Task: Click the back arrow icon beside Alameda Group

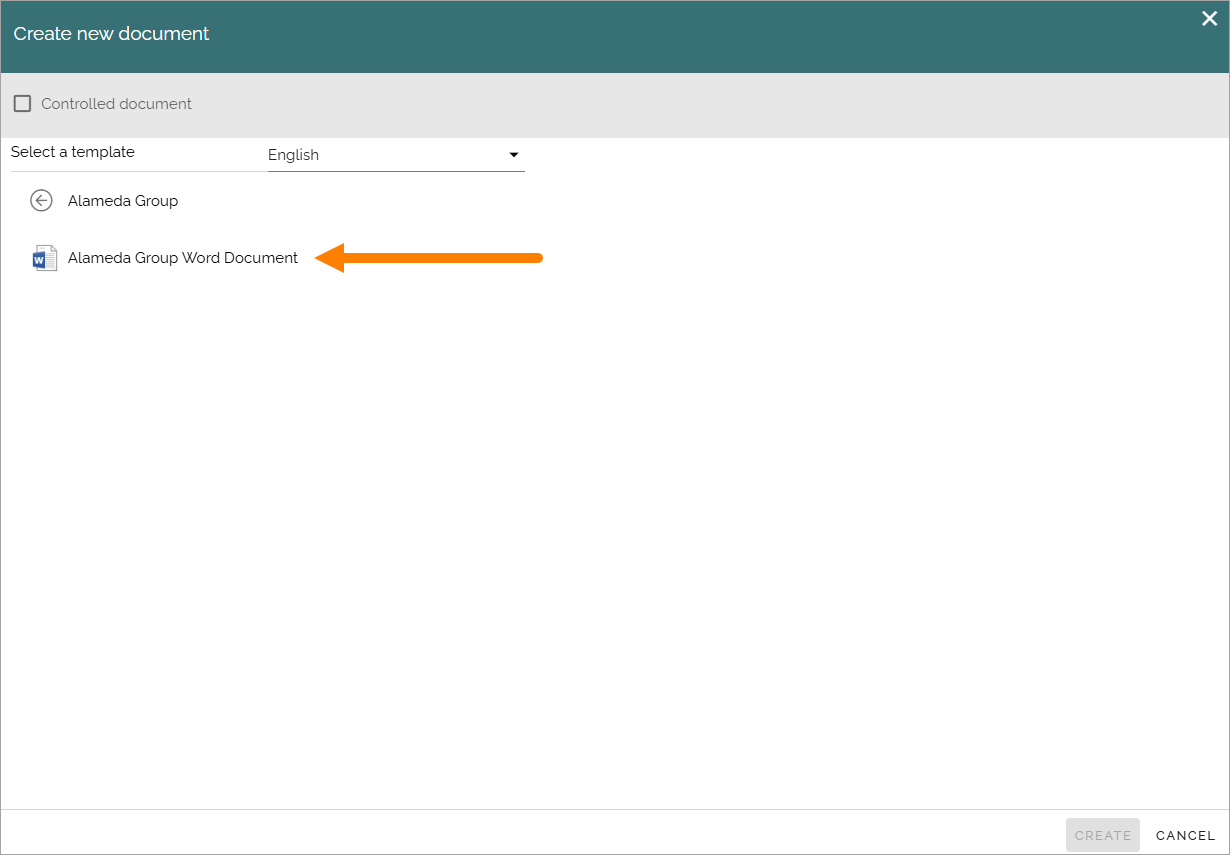Action: pos(41,201)
